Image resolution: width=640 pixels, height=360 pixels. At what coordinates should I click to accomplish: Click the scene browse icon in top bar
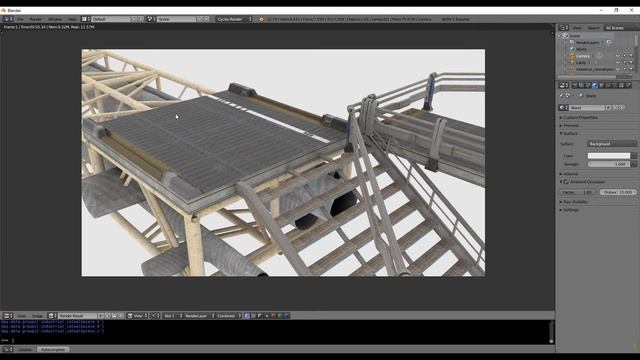(151, 19)
